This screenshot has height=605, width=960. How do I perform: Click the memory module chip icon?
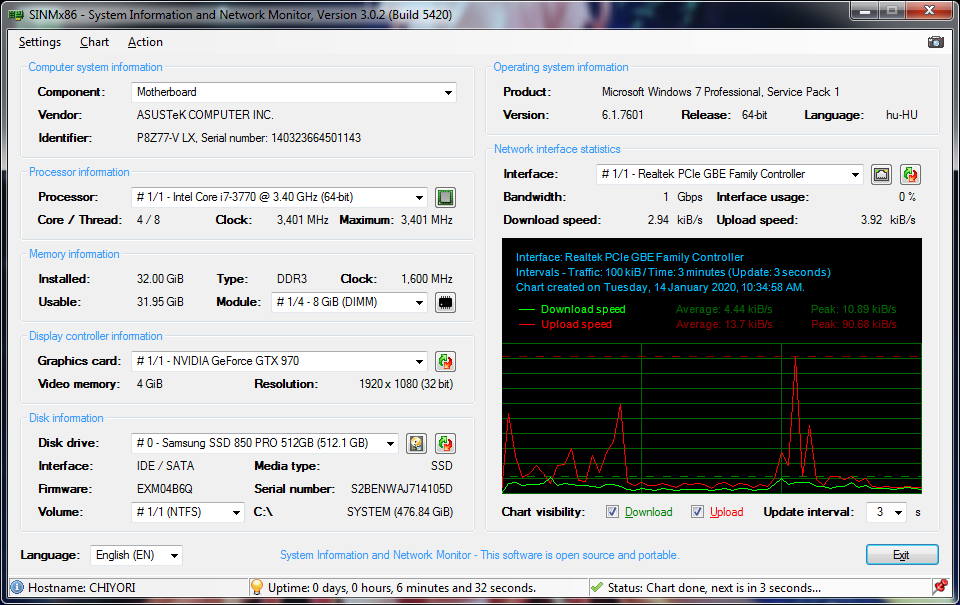(x=445, y=302)
